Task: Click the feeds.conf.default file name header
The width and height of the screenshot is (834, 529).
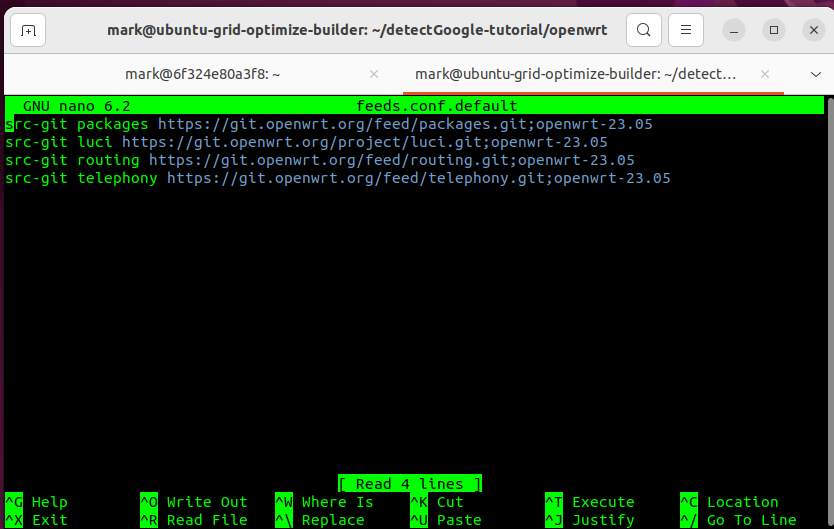Action: pyautogui.click(x=437, y=106)
